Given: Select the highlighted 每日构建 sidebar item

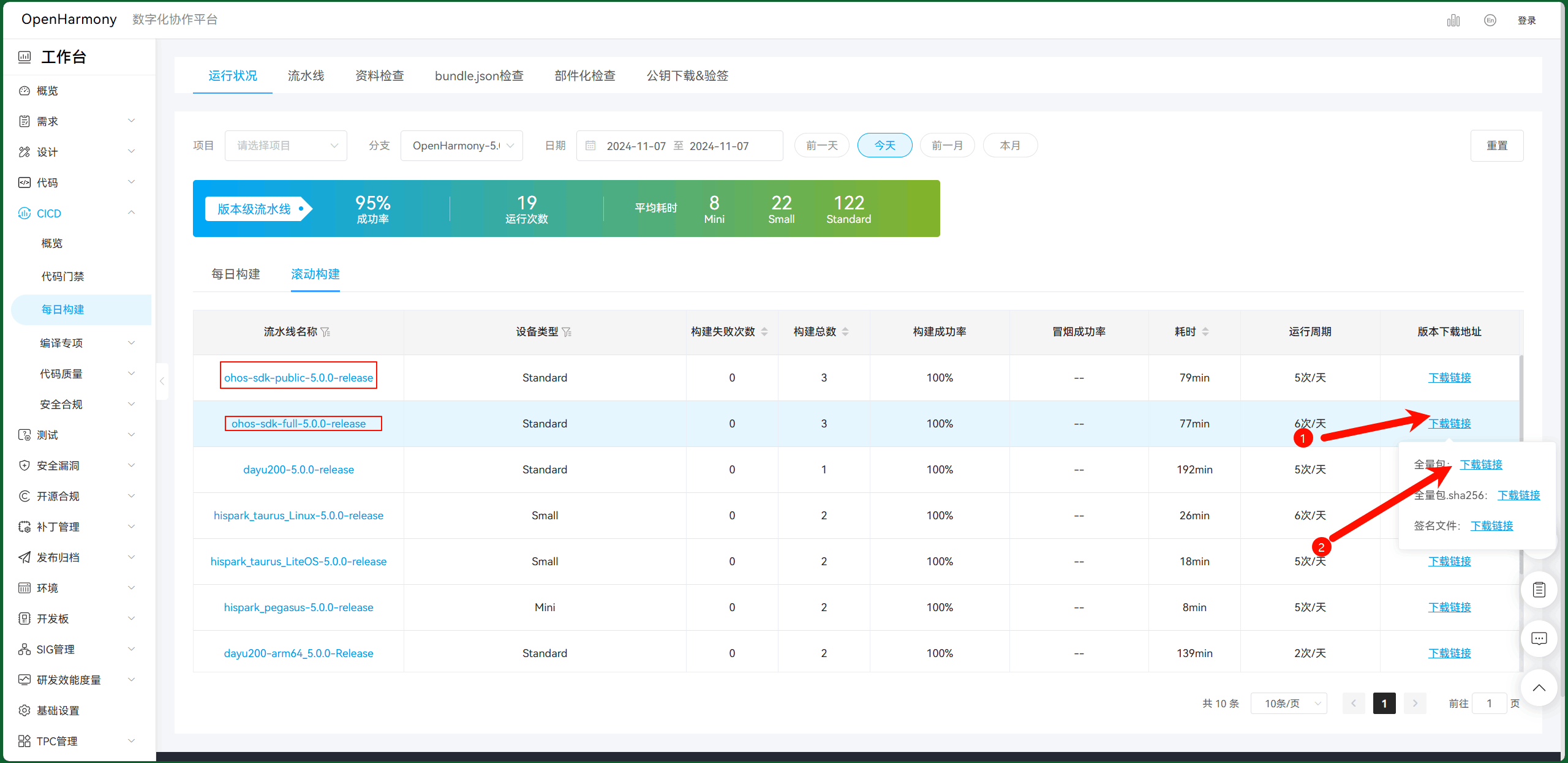Looking at the screenshot, I should pyautogui.click(x=81, y=310).
